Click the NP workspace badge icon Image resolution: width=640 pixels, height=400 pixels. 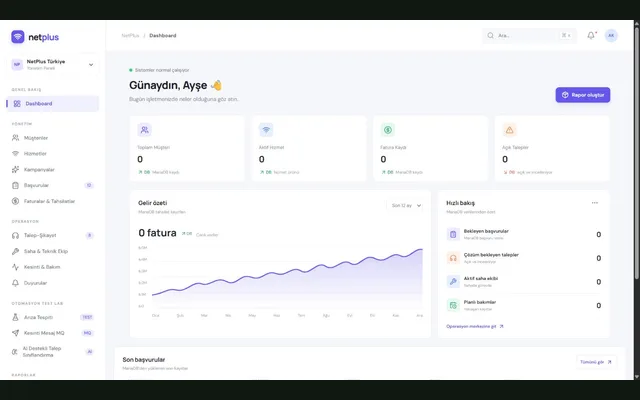(17, 64)
